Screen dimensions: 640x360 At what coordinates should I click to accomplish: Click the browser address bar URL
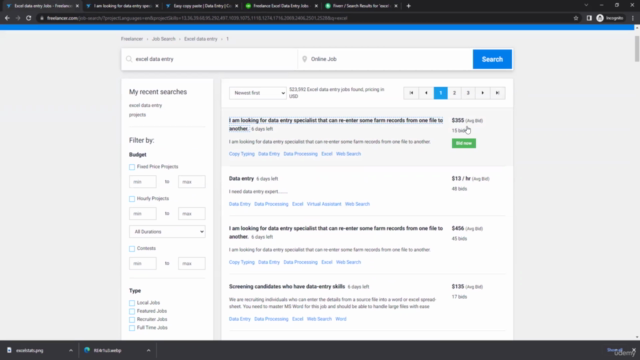tap(196, 18)
